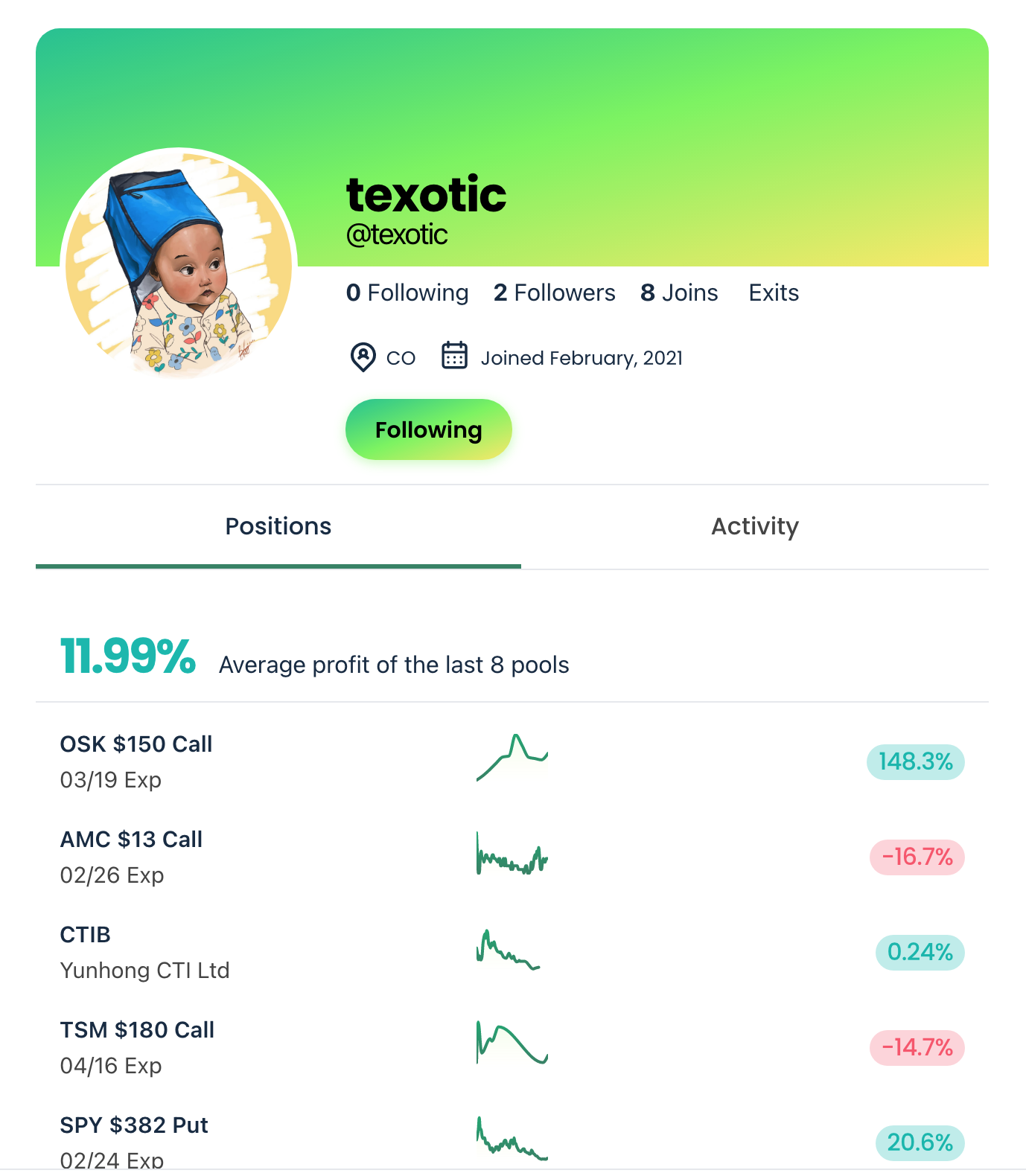
Task: Click the location pin icon
Action: 363,357
